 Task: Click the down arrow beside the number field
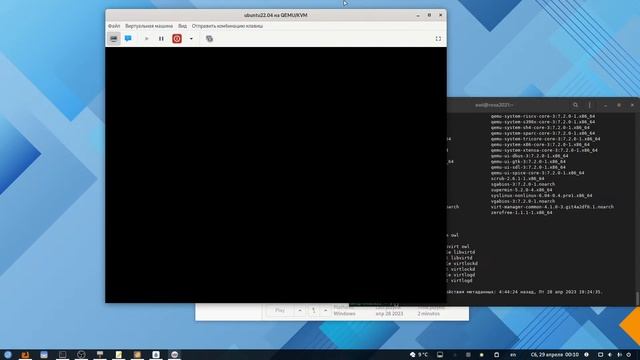click(325, 311)
